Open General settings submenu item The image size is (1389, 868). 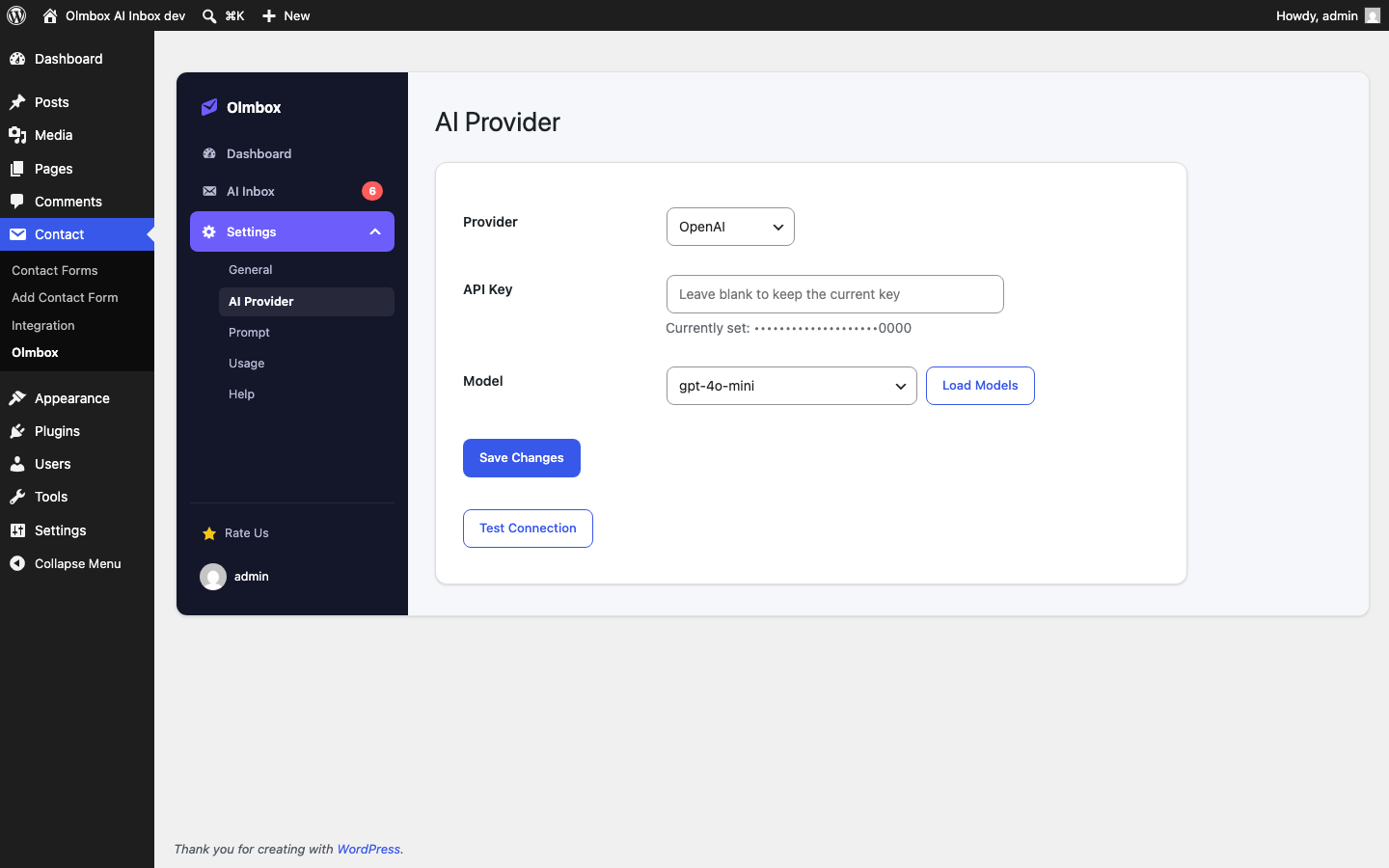click(251, 270)
